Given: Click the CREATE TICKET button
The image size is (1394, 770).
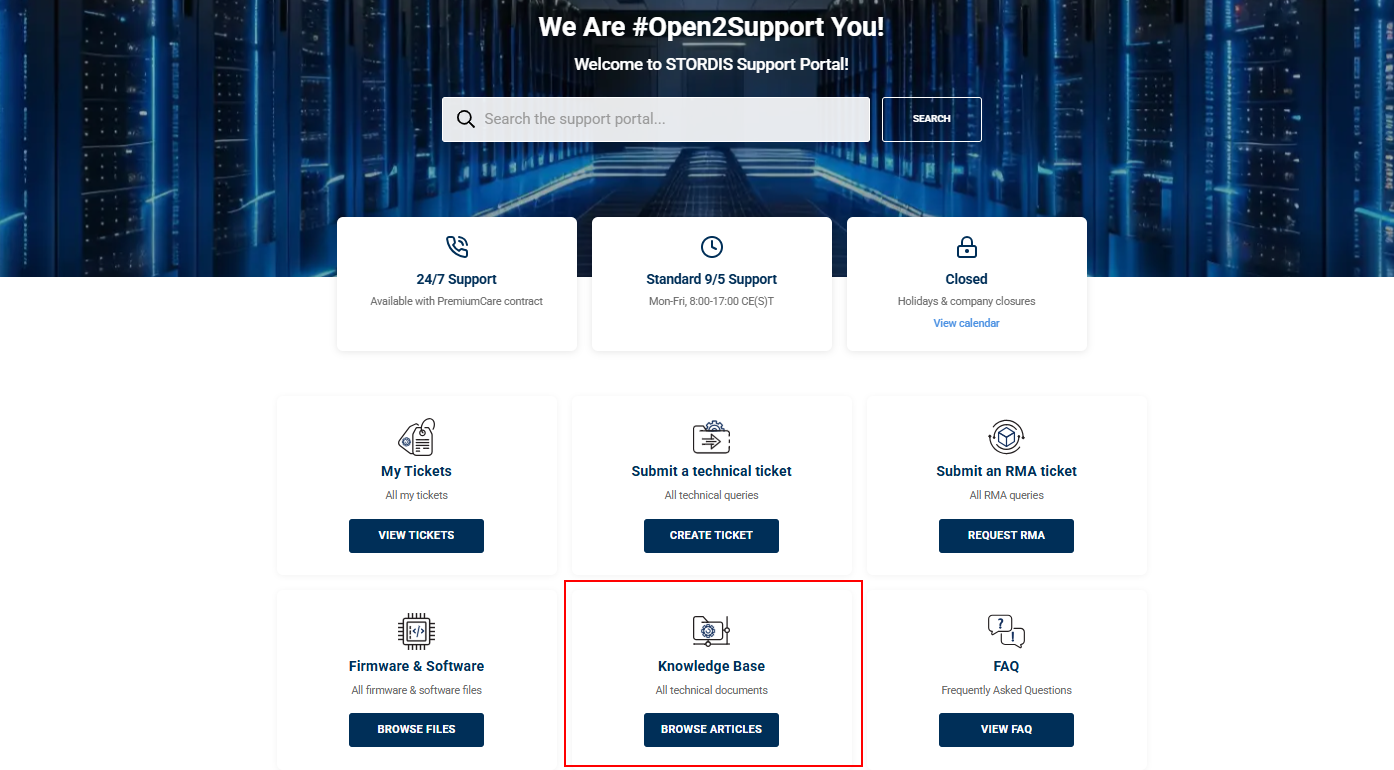Looking at the screenshot, I should [711, 535].
